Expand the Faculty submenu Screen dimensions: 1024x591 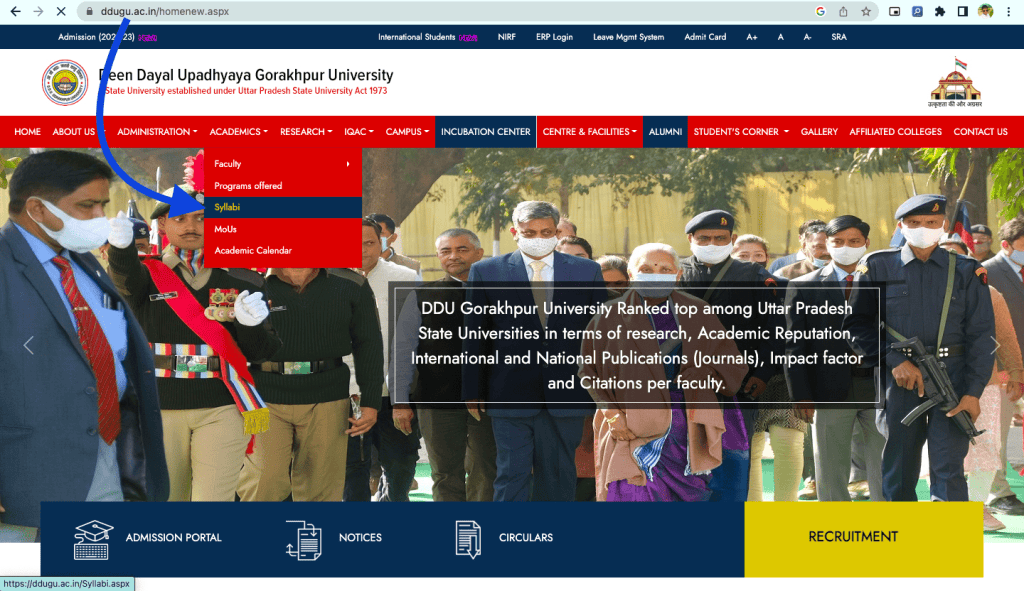(283, 164)
